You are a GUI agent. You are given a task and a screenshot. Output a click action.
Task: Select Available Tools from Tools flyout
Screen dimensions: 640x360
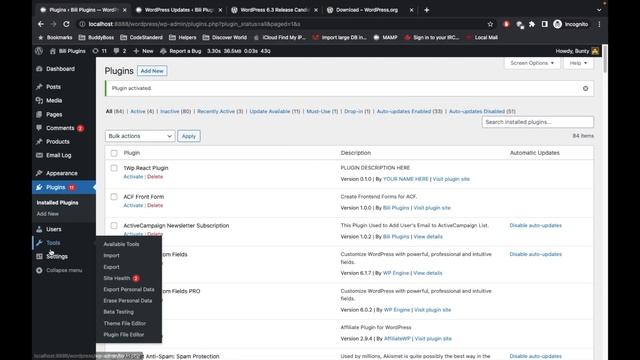coord(121,244)
